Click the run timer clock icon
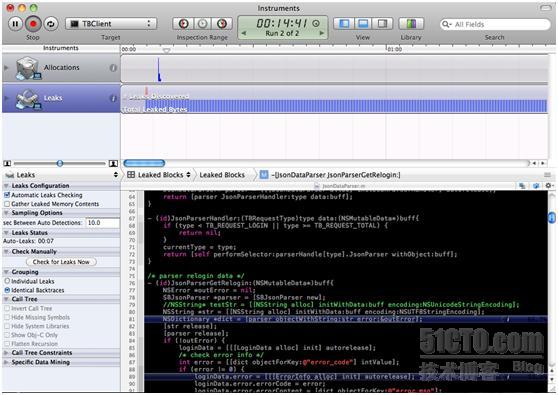Image resolution: width=558 pixels, height=395 pixels. [316, 23]
